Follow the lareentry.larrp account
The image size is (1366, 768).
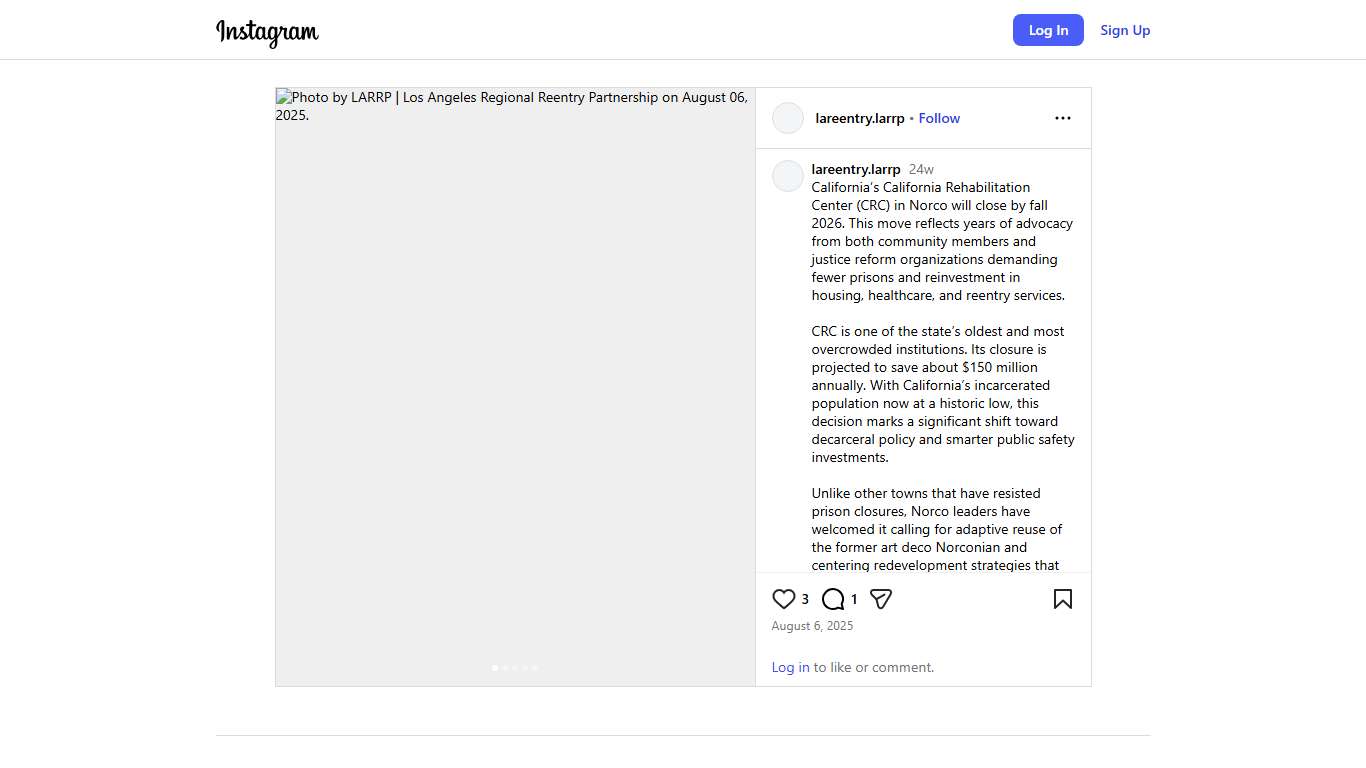(939, 118)
